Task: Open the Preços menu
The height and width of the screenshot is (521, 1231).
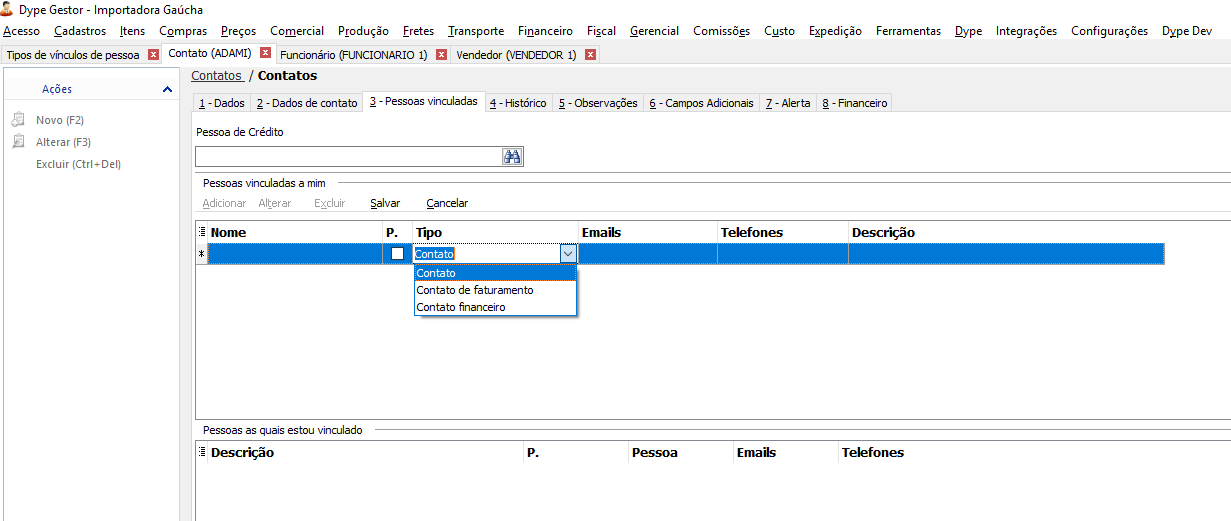Action: (x=238, y=31)
